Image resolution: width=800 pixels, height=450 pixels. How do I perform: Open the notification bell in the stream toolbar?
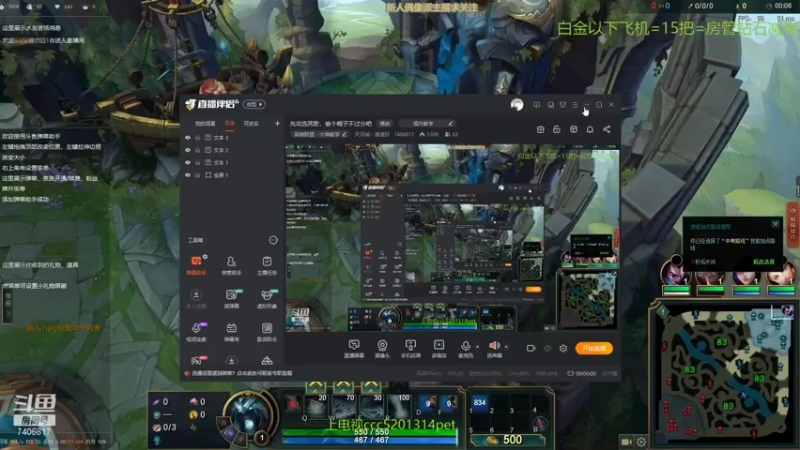[590, 130]
